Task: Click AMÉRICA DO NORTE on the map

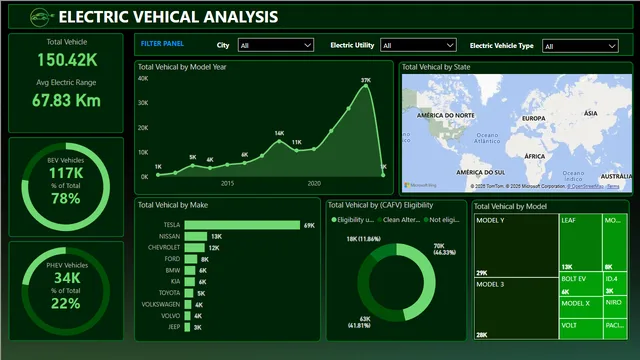Action: (x=446, y=116)
